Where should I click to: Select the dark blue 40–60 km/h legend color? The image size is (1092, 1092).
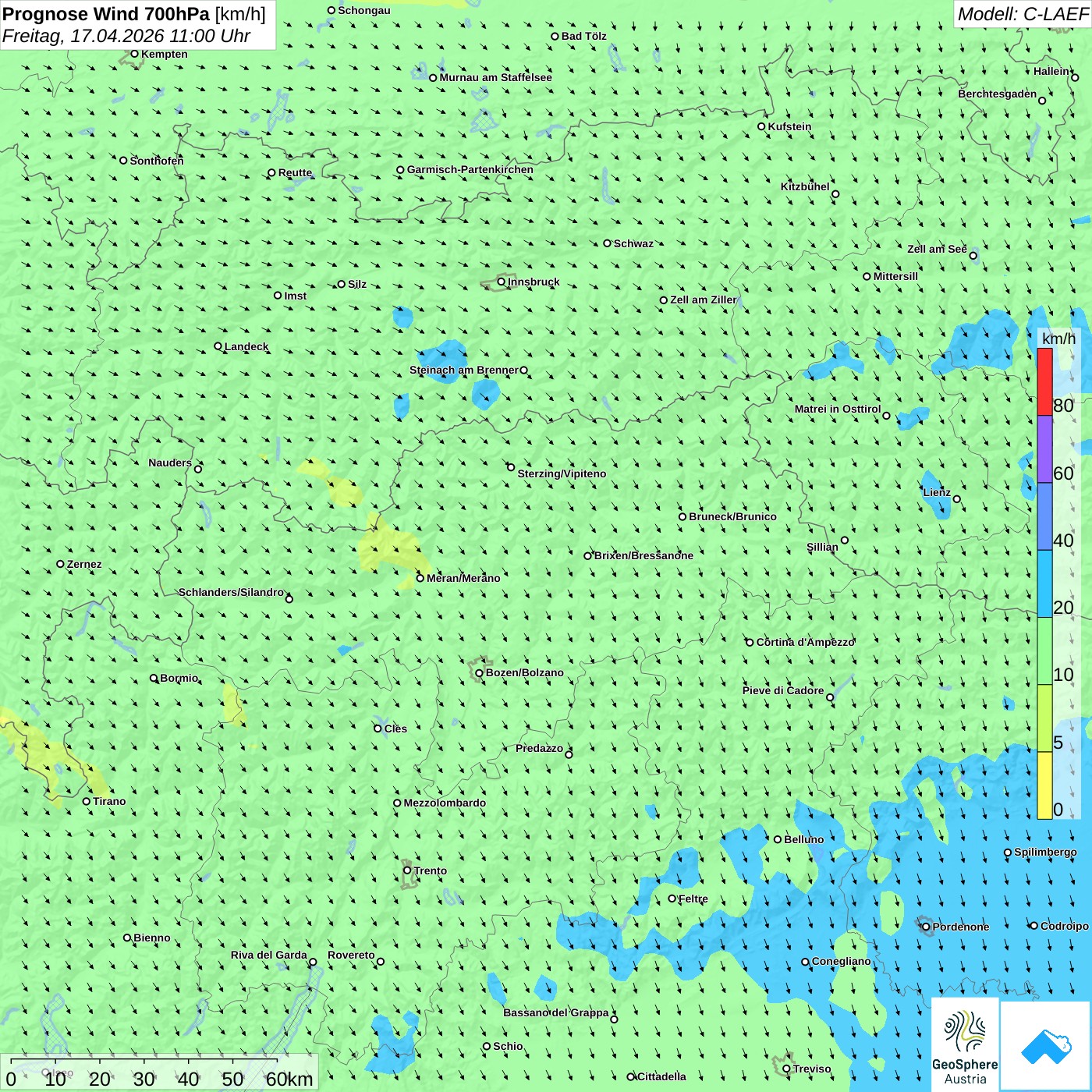click(1044, 516)
